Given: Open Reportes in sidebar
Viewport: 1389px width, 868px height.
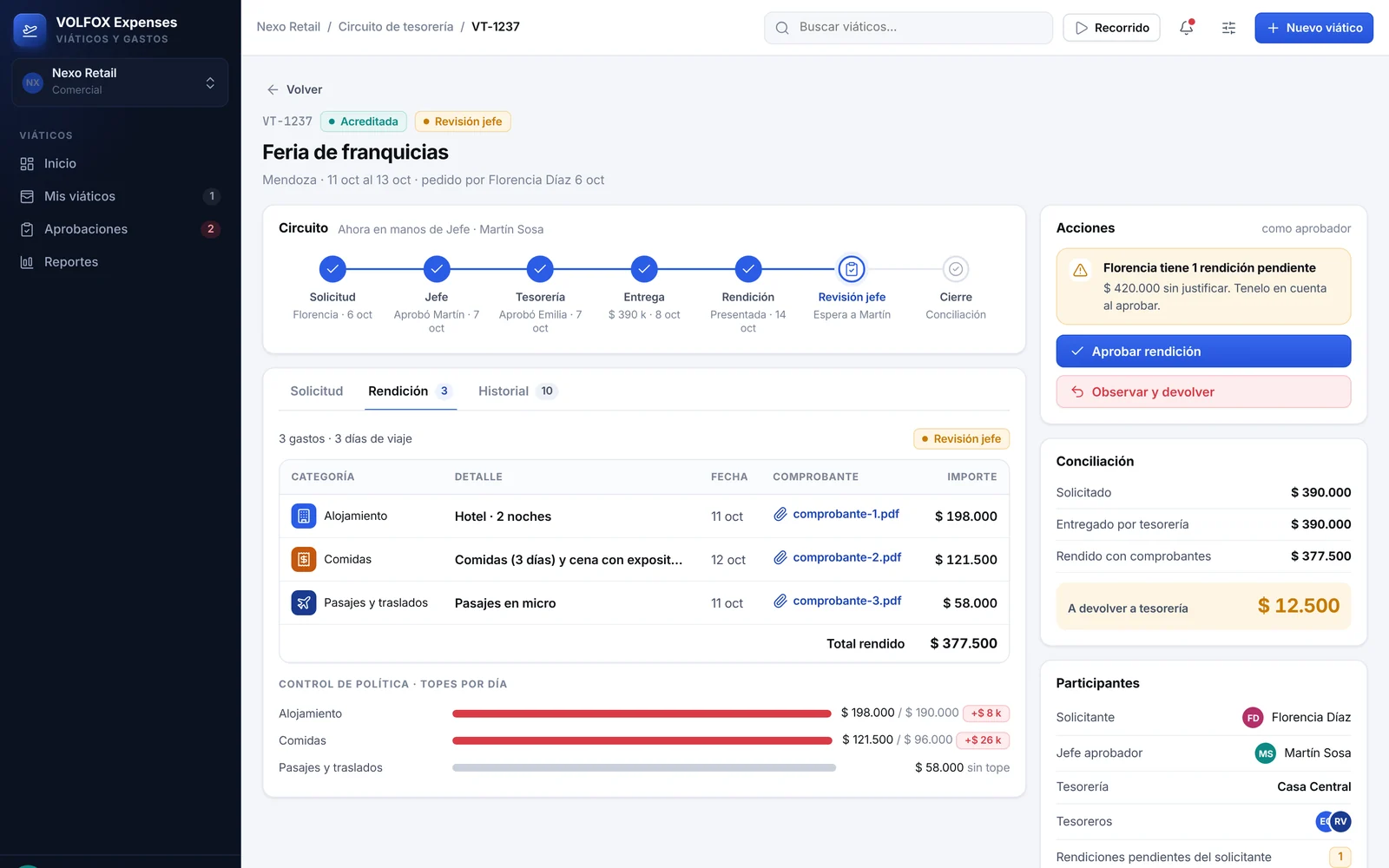Looking at the screenshot, I should [120, 262].
